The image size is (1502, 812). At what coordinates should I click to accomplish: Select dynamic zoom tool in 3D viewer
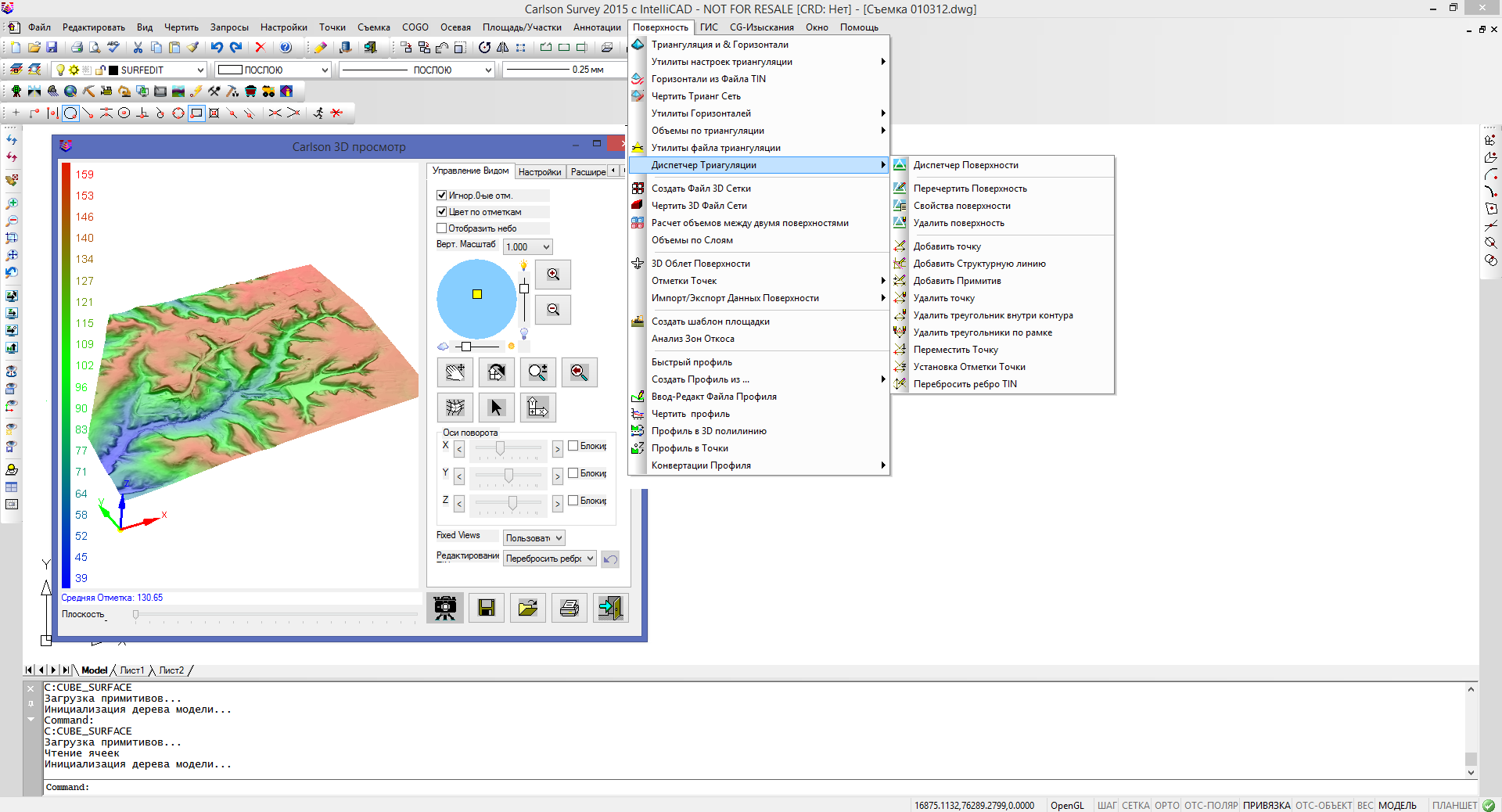[538, 372]
